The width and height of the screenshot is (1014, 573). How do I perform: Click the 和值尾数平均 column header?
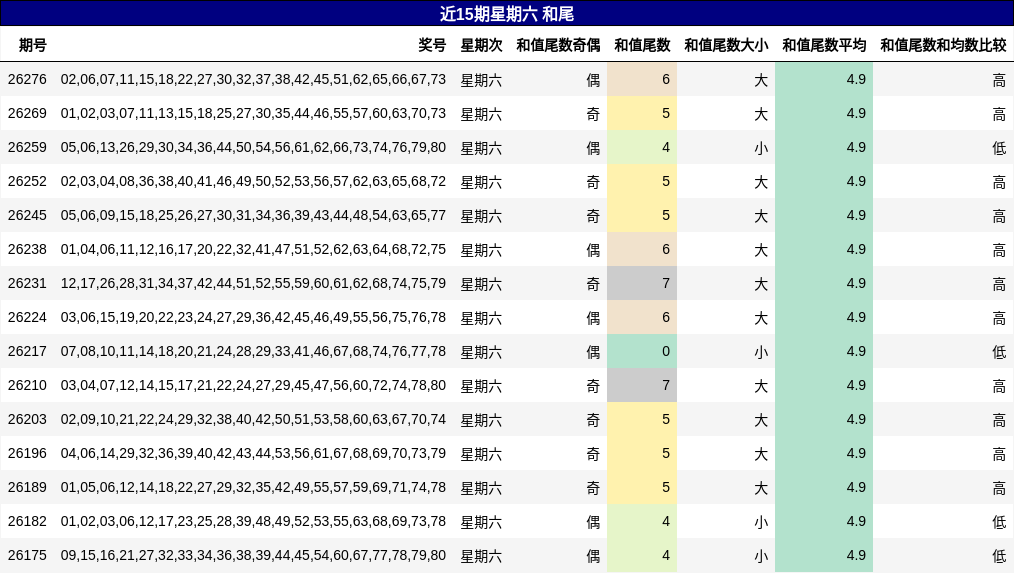click(x=824, y=45)
